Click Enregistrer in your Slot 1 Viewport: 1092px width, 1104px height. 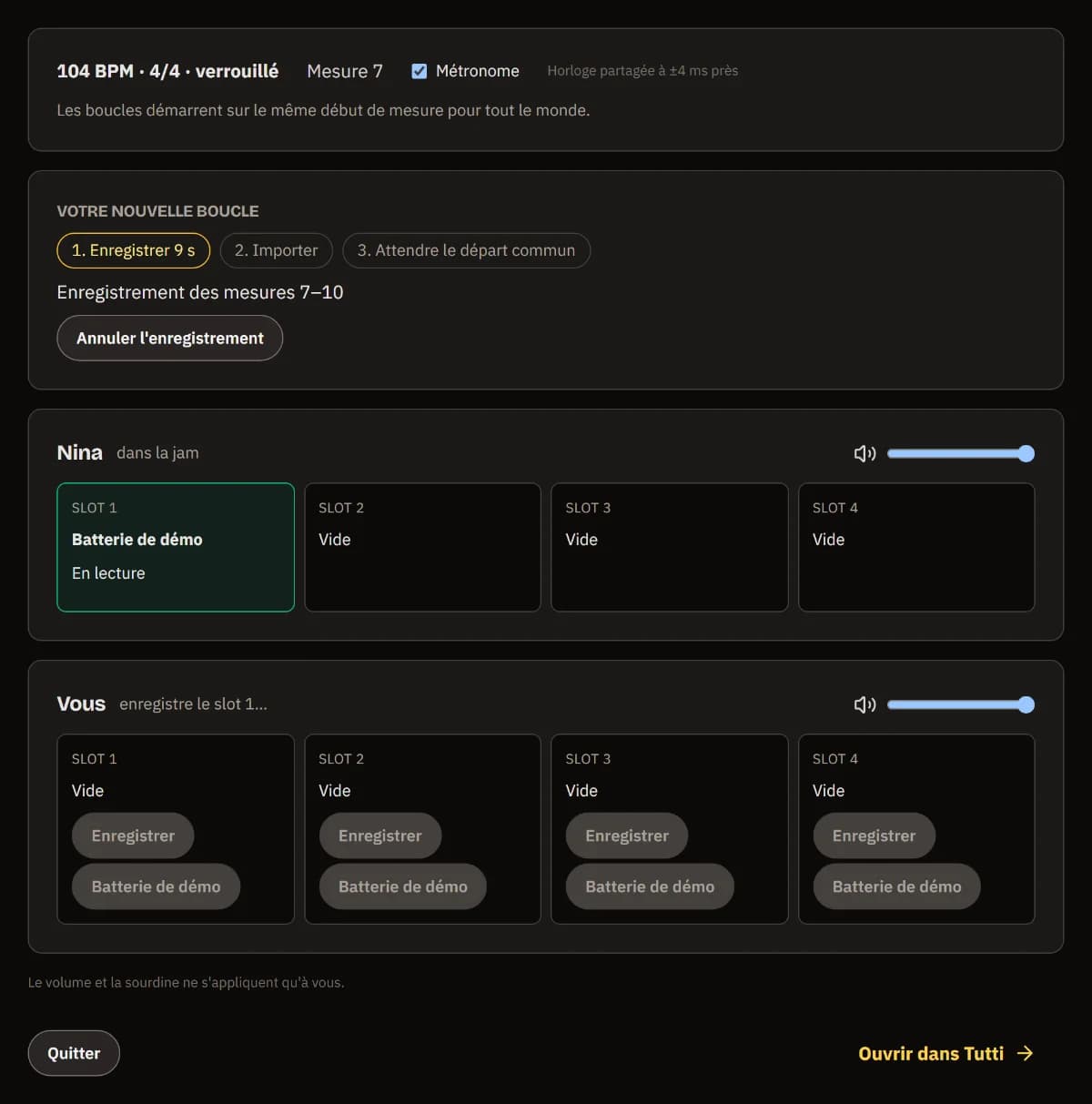[133, 836]
